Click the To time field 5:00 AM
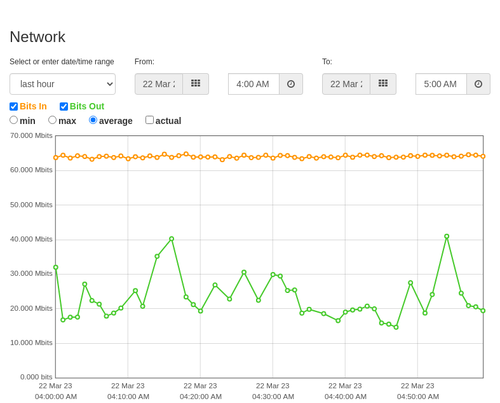 441,84
